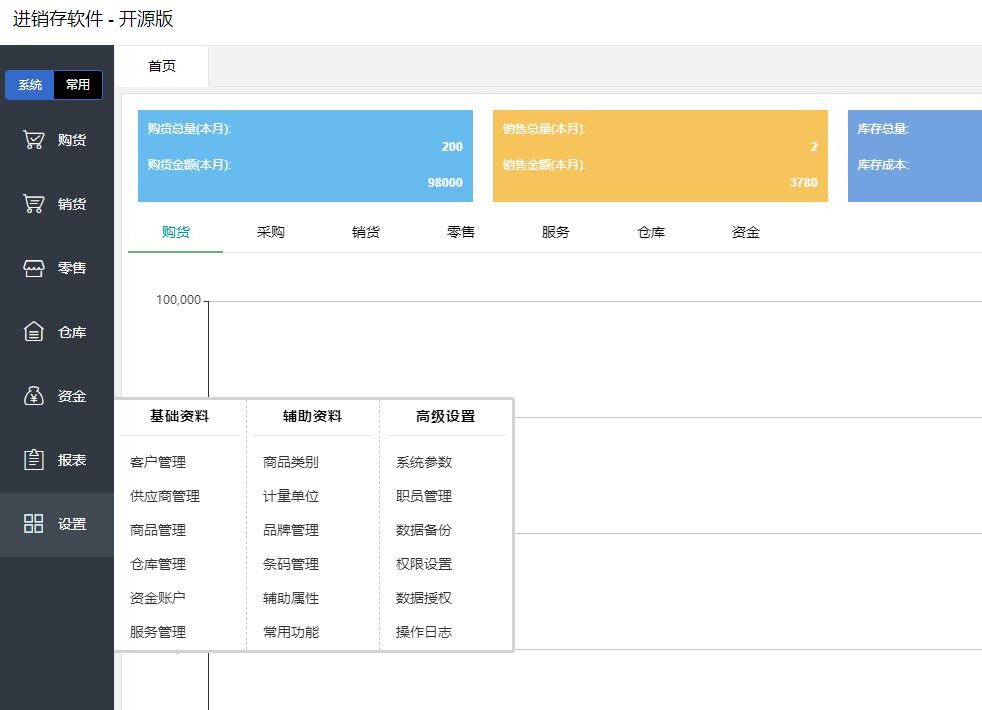
Task: Open 辅助属性 menu entry
Action: tap(291, 598)
